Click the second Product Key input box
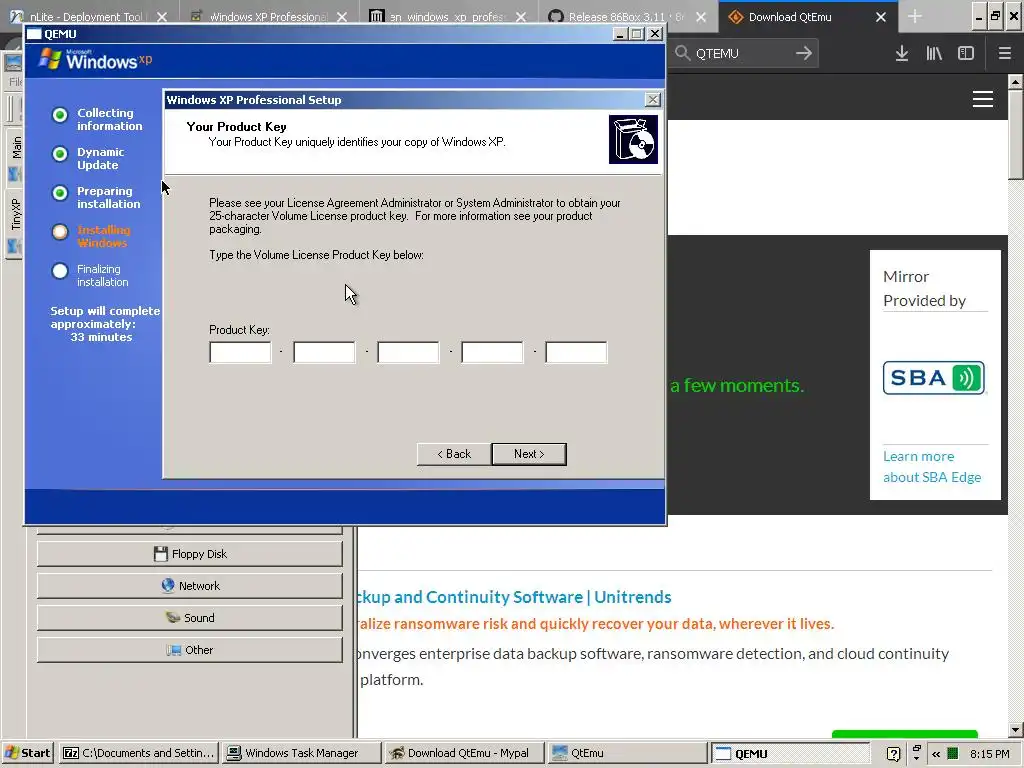 [x=325, y=353]
